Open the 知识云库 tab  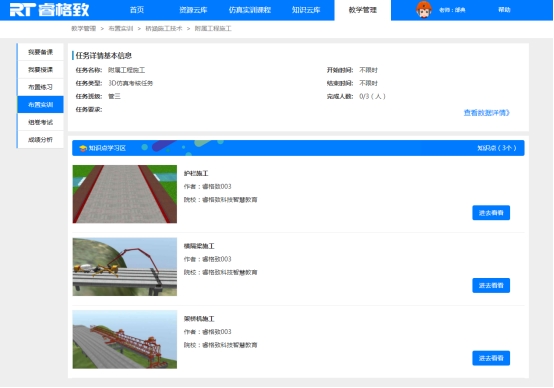tap(306, 10)
